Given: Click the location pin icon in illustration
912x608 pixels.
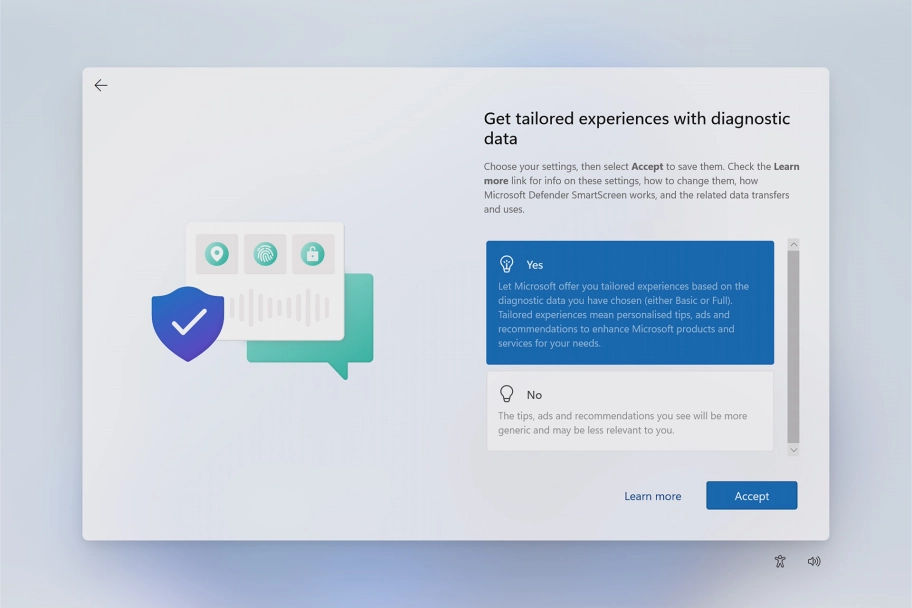Looking at the screenshot, I should point(217,254).
